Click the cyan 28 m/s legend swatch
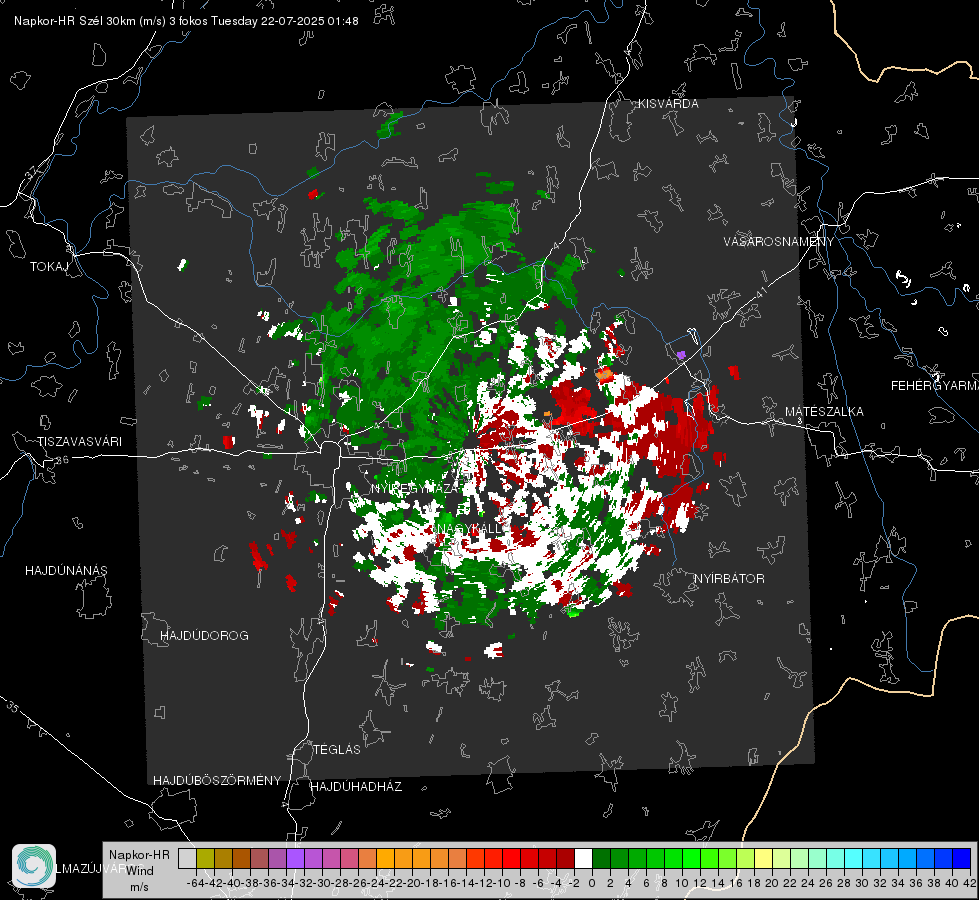The image size is (979, 900). (x=854, y=858)
